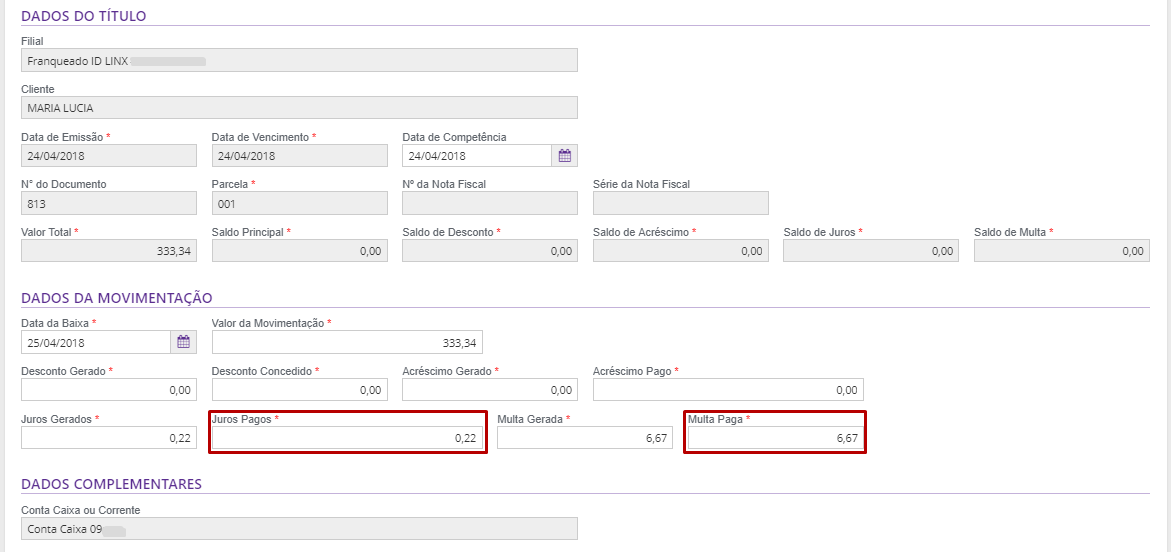The width and height of the screenshot is (1171, 552).
Task: Open calendar picker for Data da Baixa
Action: click(184, 342)
